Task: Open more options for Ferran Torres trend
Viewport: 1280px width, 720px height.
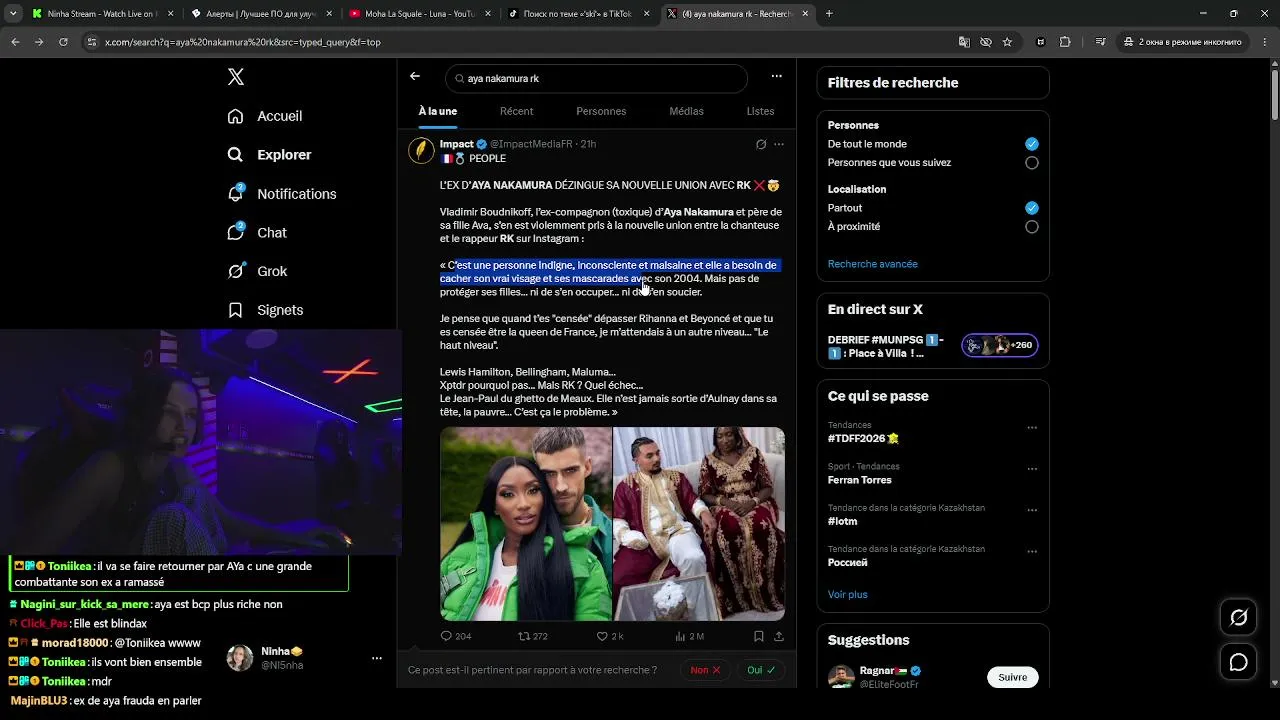Action: click(1031, 469)
